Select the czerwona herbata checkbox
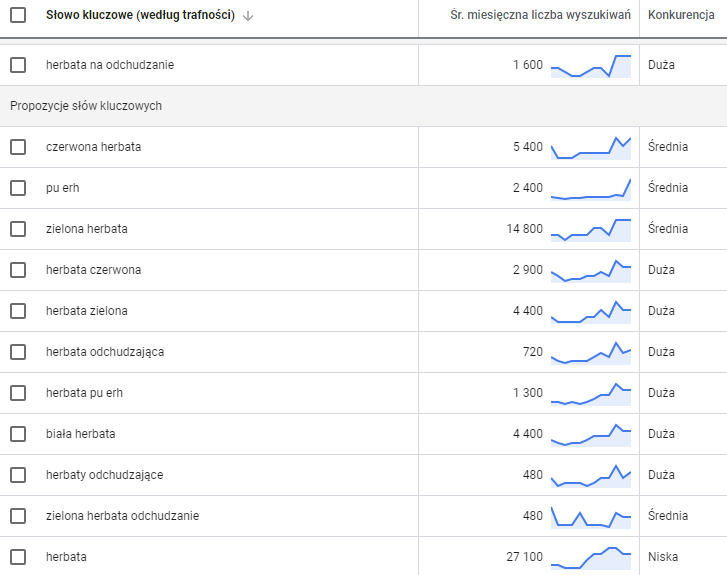The width and height of the screenshot is (727, 575). point(18,147)
